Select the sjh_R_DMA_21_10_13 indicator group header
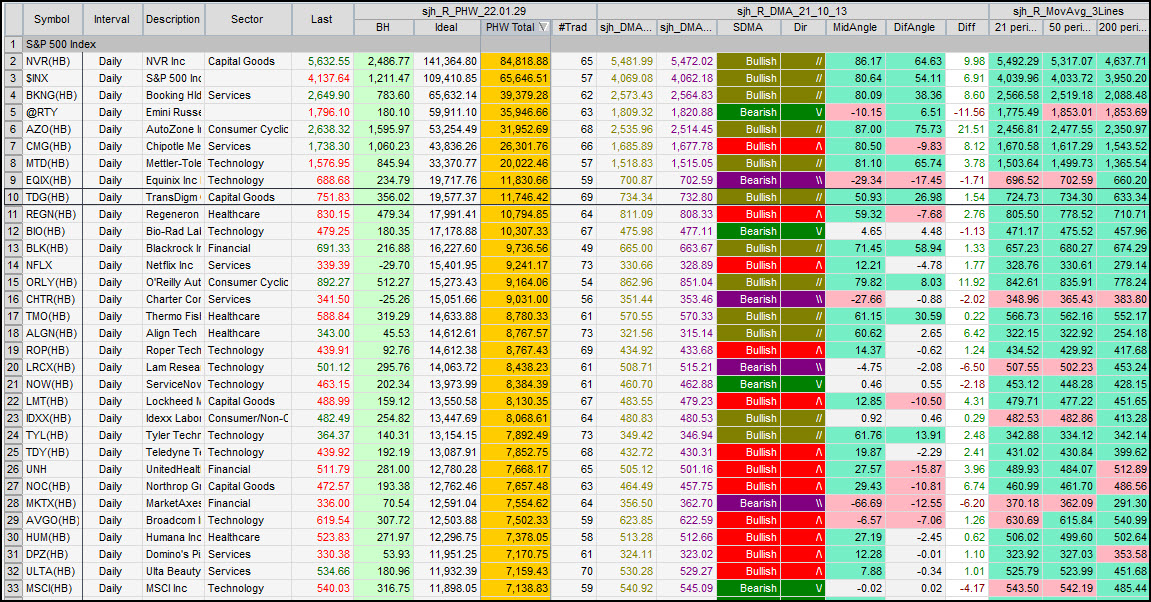Viewport: 1151px width, 602px height. pyautogui.click(x=792, y=11)
